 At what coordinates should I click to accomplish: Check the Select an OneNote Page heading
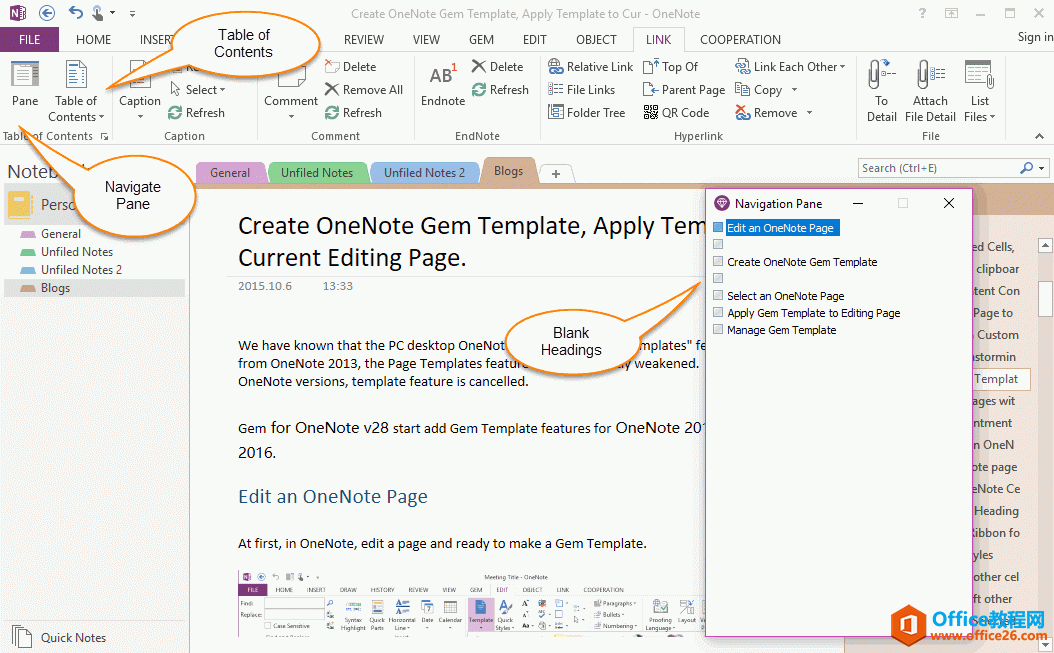click(718, 295)
